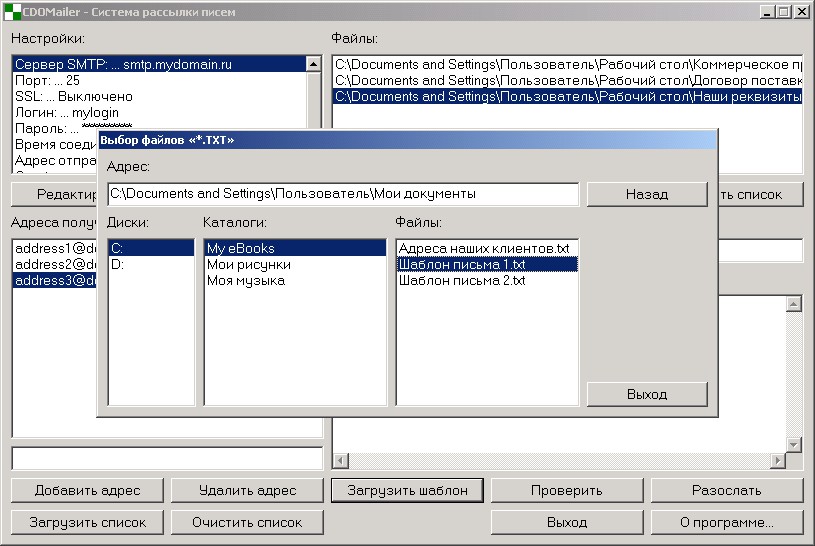Select file Шаблон письма 2.txt
Image resolution: width=815 pixels, height=546 pixels.
487,280
